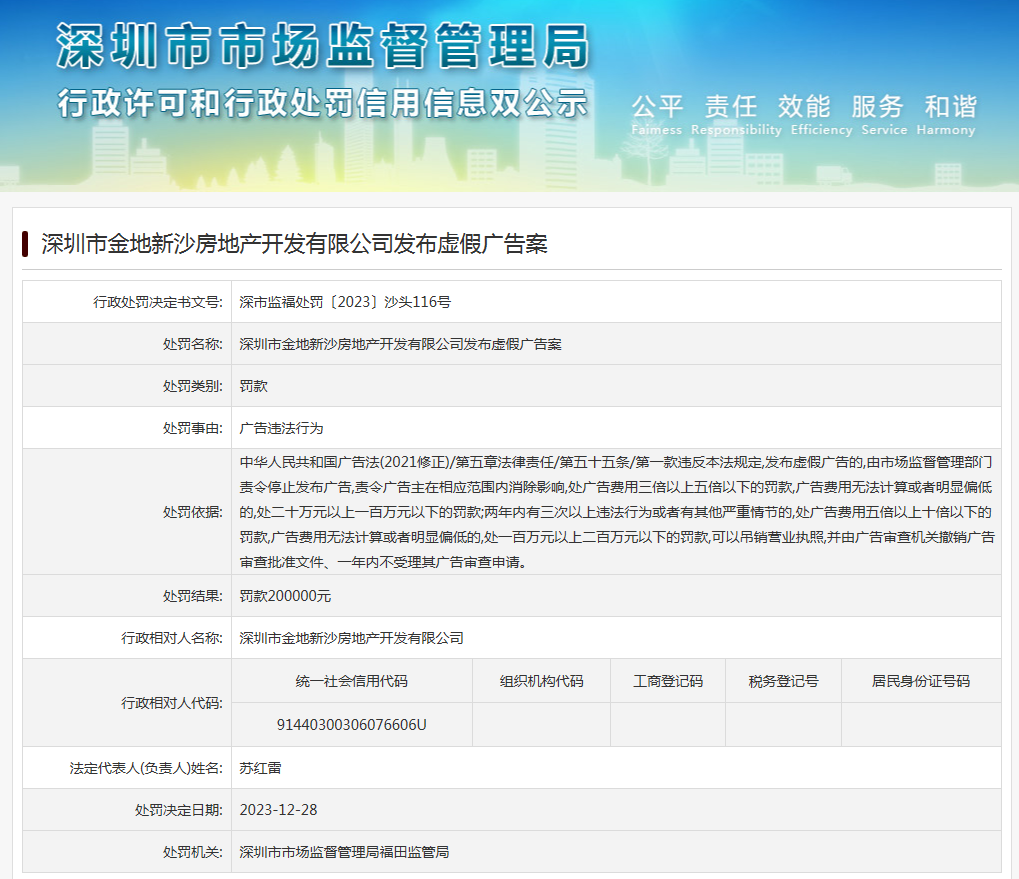This screenshot has height=879, width=1019.
Task: Click the page heading about 发布虚假广告案
Action: pyautogui.click(x=294, y=244)
